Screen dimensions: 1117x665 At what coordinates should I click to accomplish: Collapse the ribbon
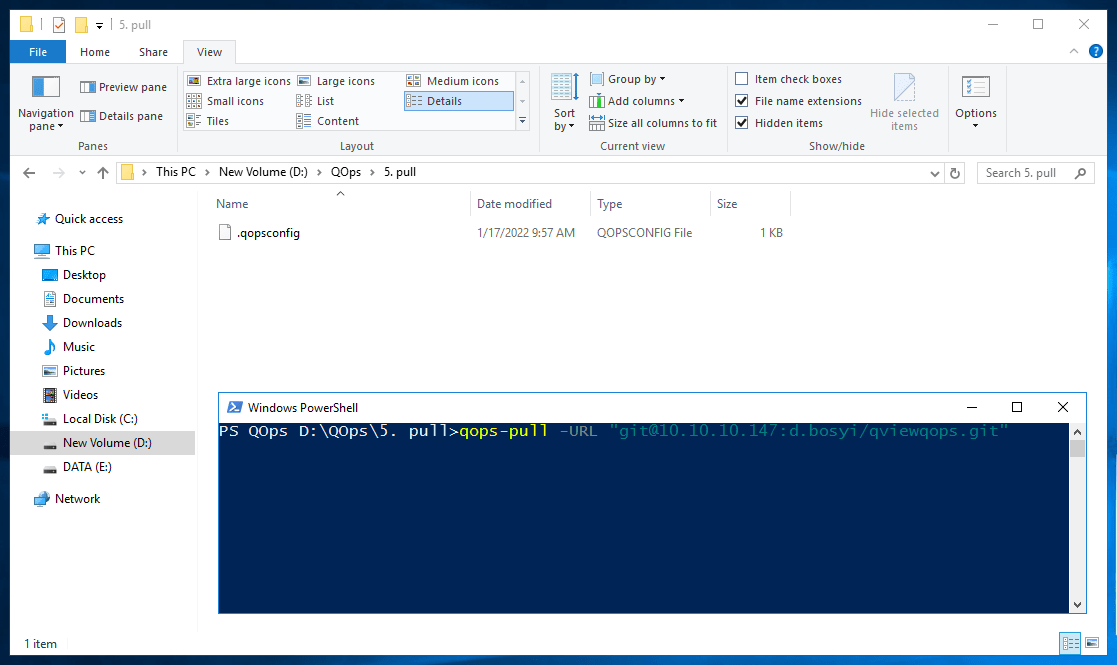click(x=1074, y=51)
